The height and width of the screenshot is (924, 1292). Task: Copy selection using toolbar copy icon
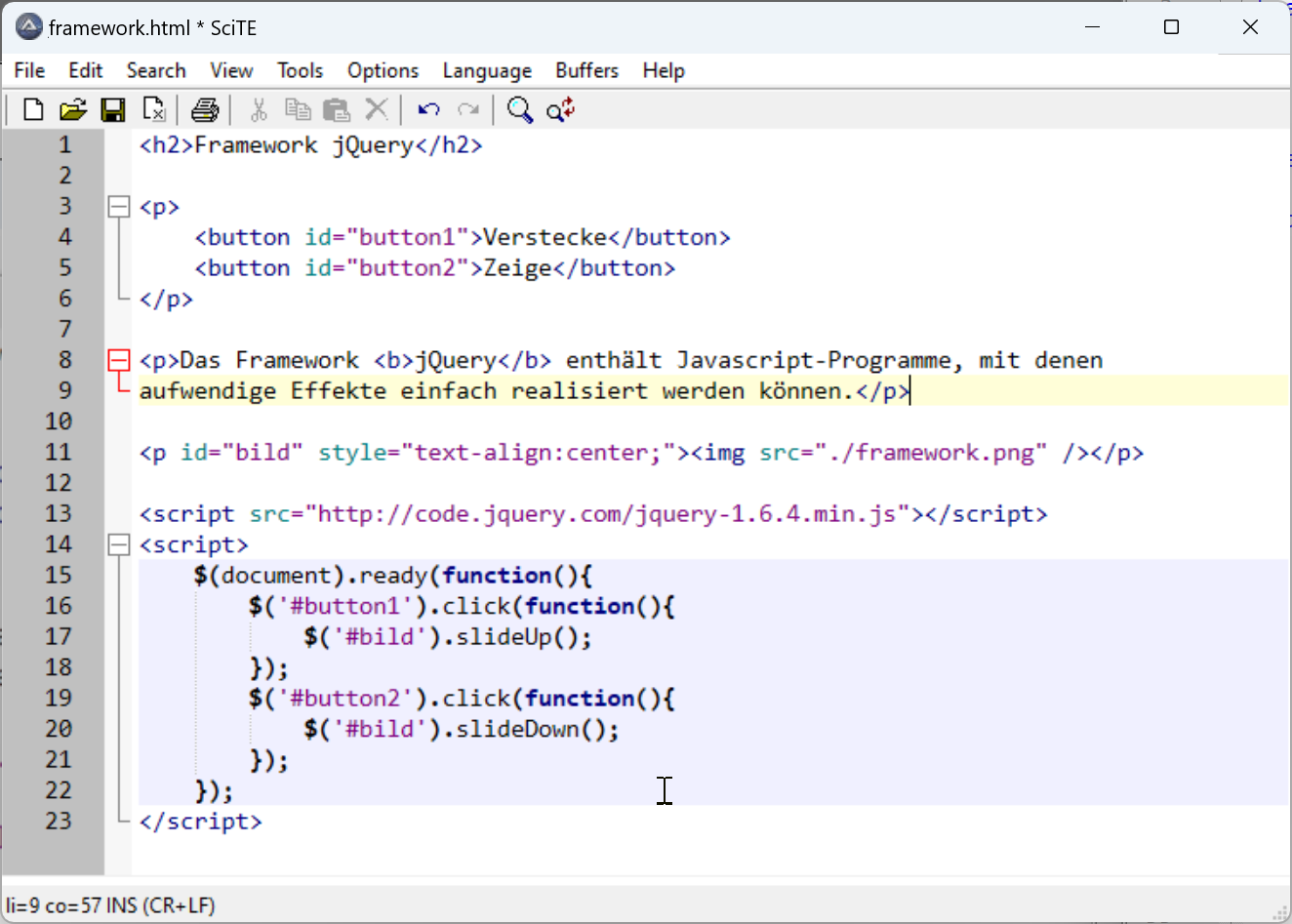298,109
